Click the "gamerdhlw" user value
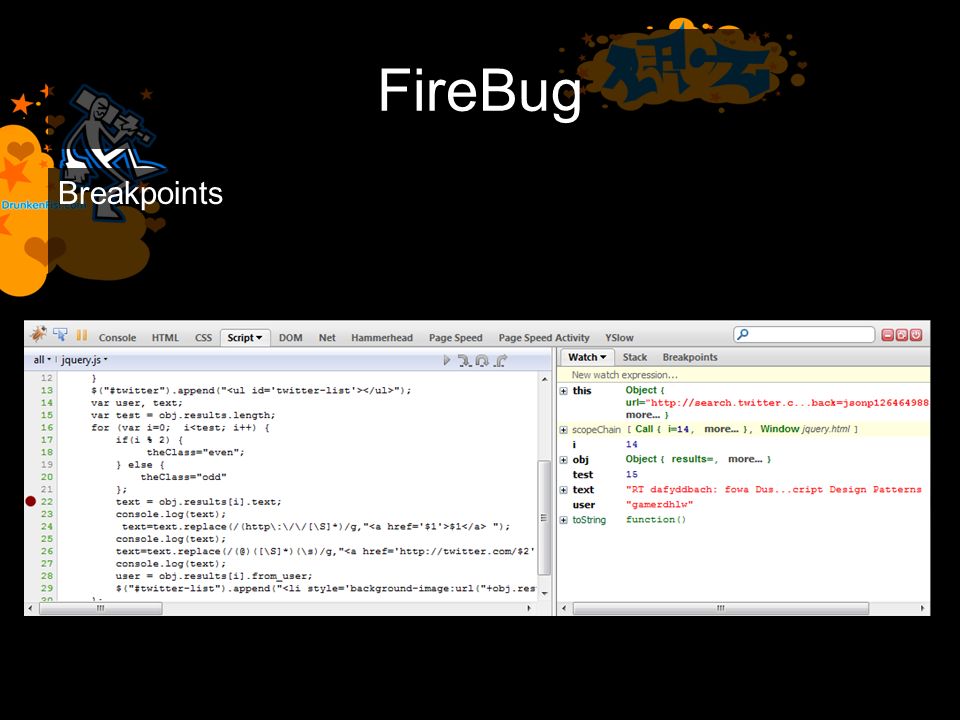 659,504
